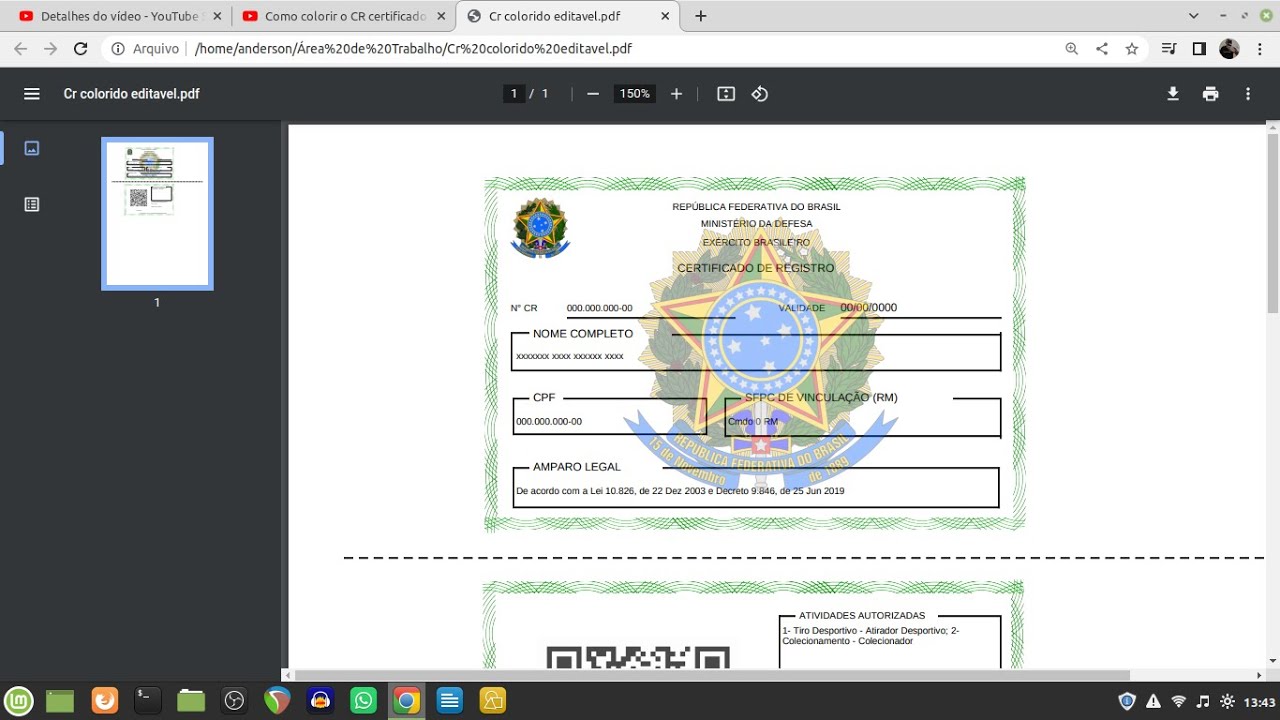Click the 13:43 clock in the tray

pos(1261,701)
